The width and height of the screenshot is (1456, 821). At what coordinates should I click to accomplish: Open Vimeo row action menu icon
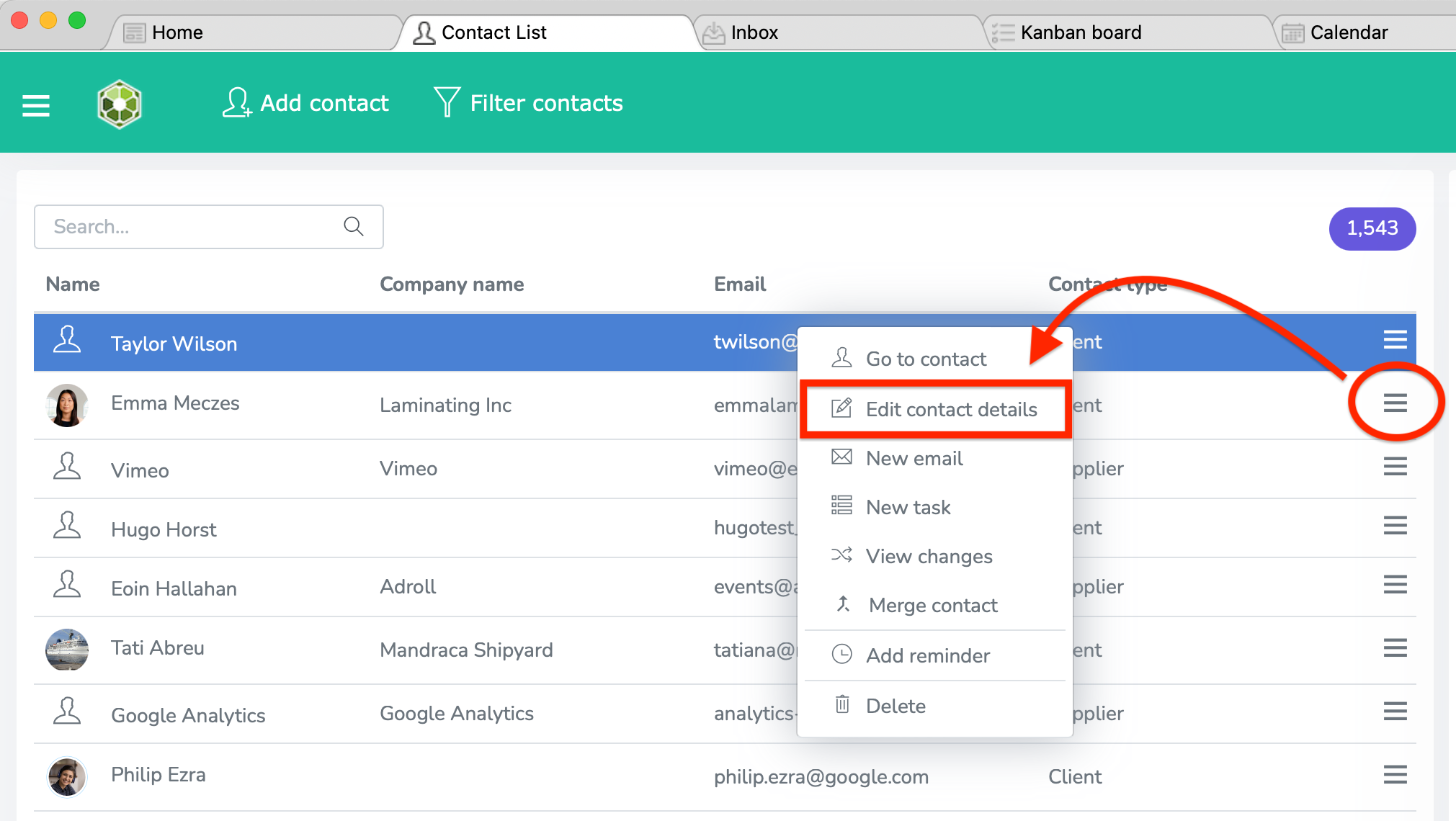1395,467
